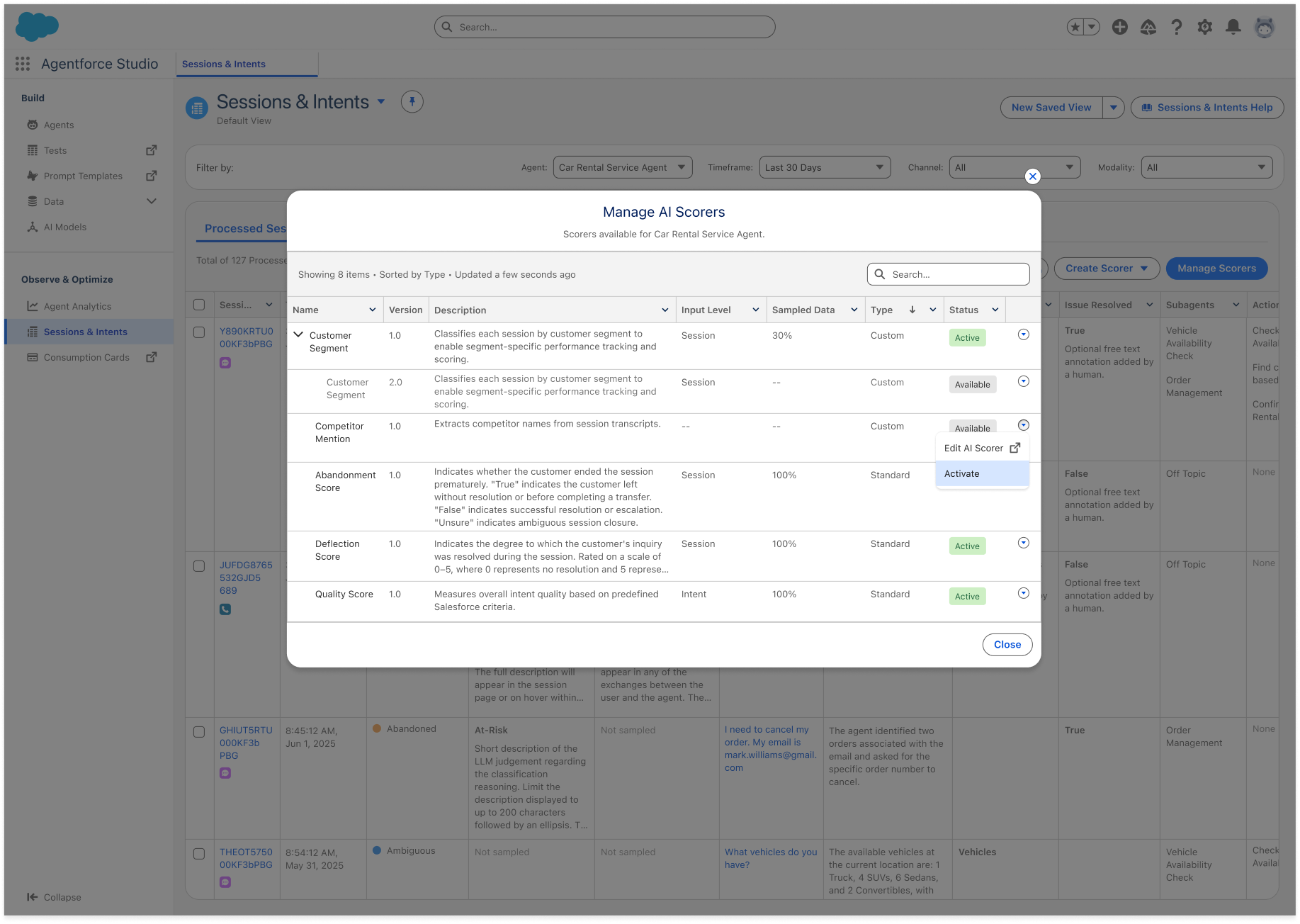Open the notifications bell
Image resolution: width=1300 pixels, height=924 pixels.
tap(1233, 27)
